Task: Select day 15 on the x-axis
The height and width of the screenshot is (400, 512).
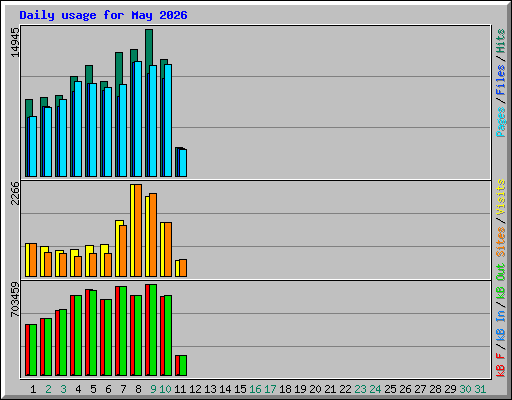Action: click(x=240, y=389)
